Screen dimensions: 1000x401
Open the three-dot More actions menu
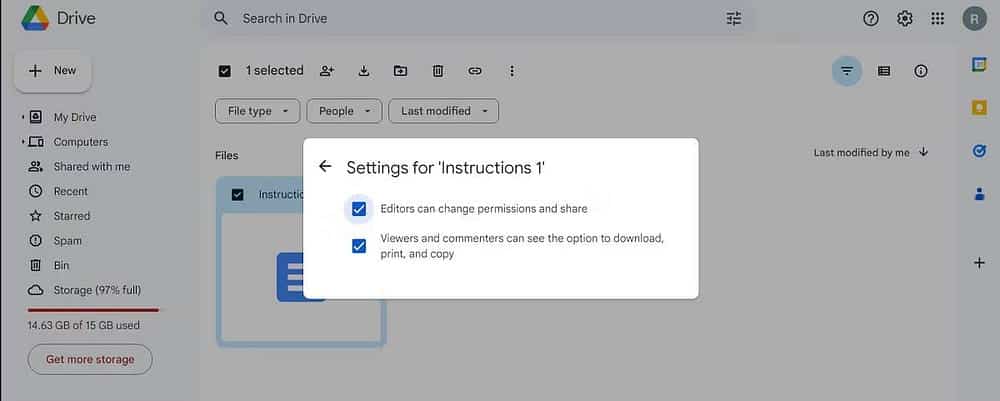(511, 71)
